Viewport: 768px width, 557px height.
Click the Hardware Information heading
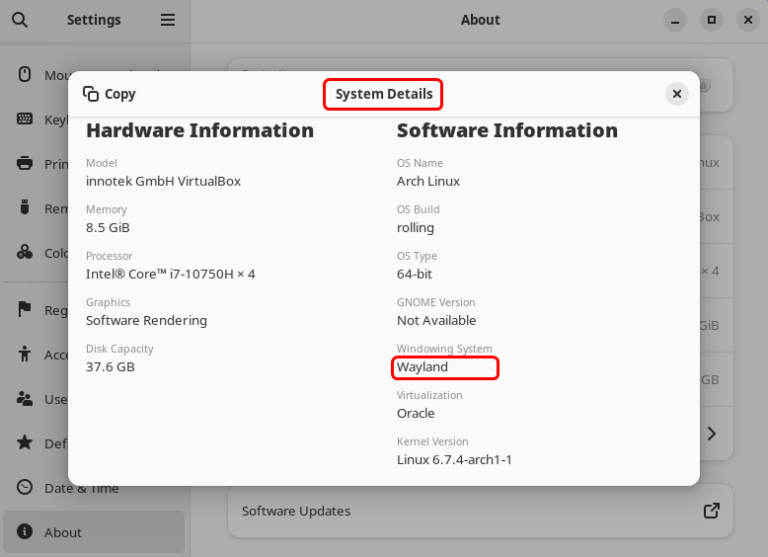pyautogui.click(x=200, y=130)
